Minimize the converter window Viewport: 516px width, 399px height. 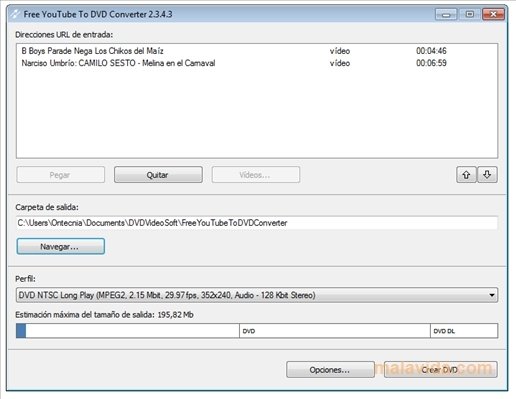pyautogui.click(x=446, y=15)
